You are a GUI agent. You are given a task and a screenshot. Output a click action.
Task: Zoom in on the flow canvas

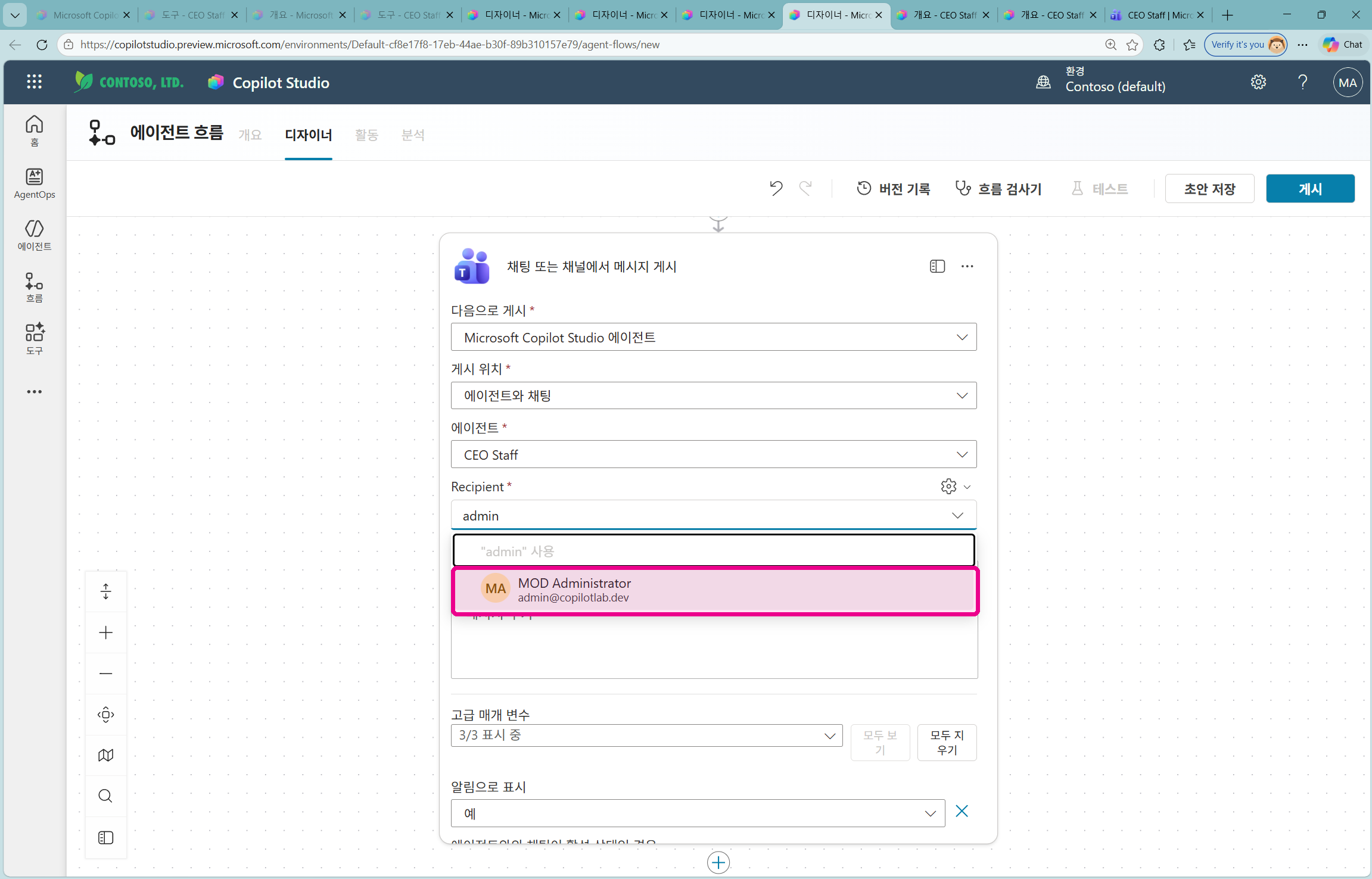(x=106, y=632)
